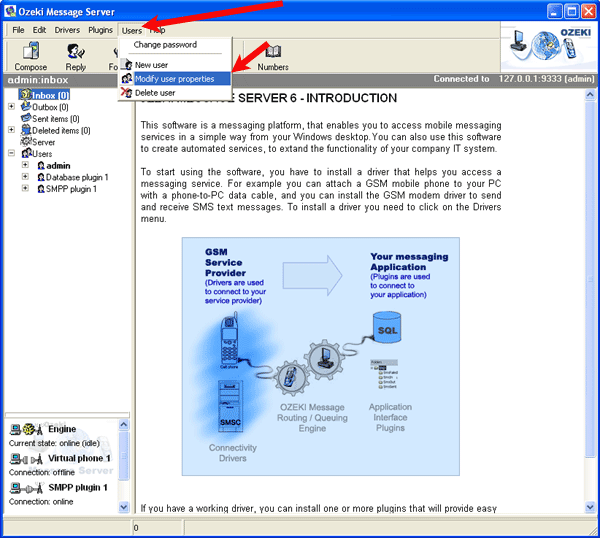The width and height of the screenshot is (600, 538).
Task: Expand the Outbox tree node
Action: [11, 106]
